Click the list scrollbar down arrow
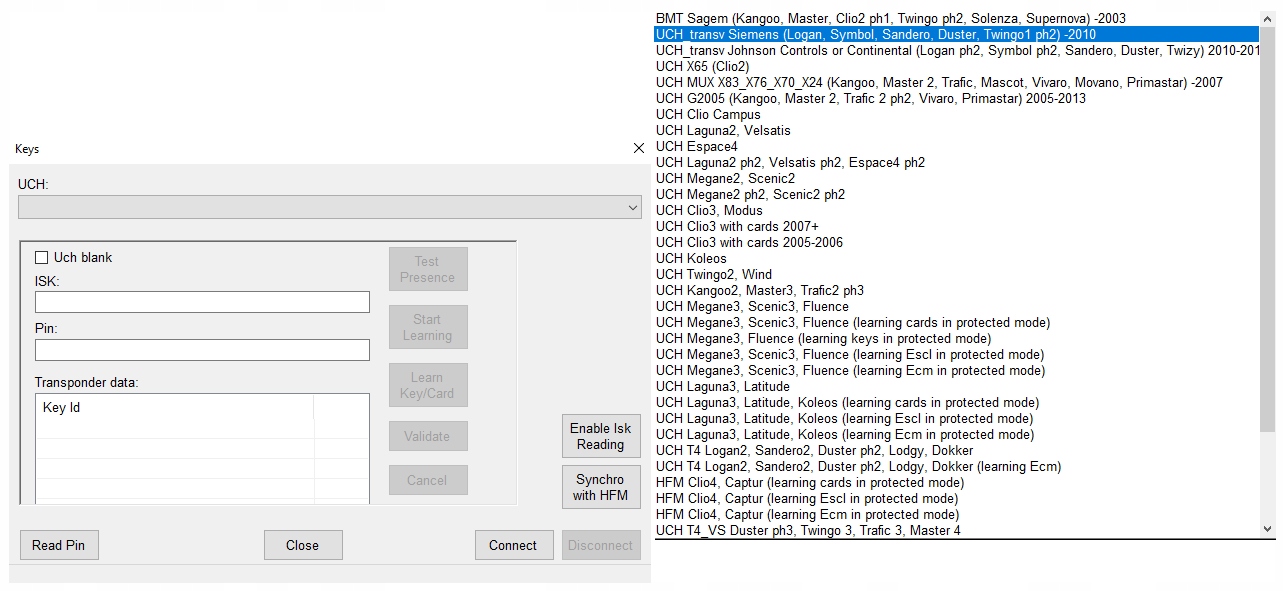Viewport: 1284px width, 591px height. [x=1268, y=529]
